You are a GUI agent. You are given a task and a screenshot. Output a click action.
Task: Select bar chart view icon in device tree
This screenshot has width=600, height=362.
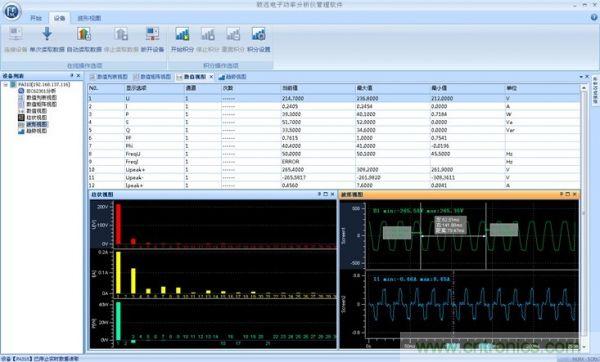coord(21,117)
